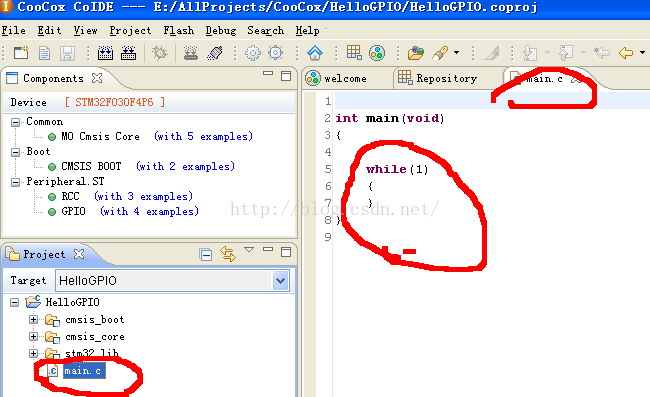Open the Back navigation history dropdown

643,53
